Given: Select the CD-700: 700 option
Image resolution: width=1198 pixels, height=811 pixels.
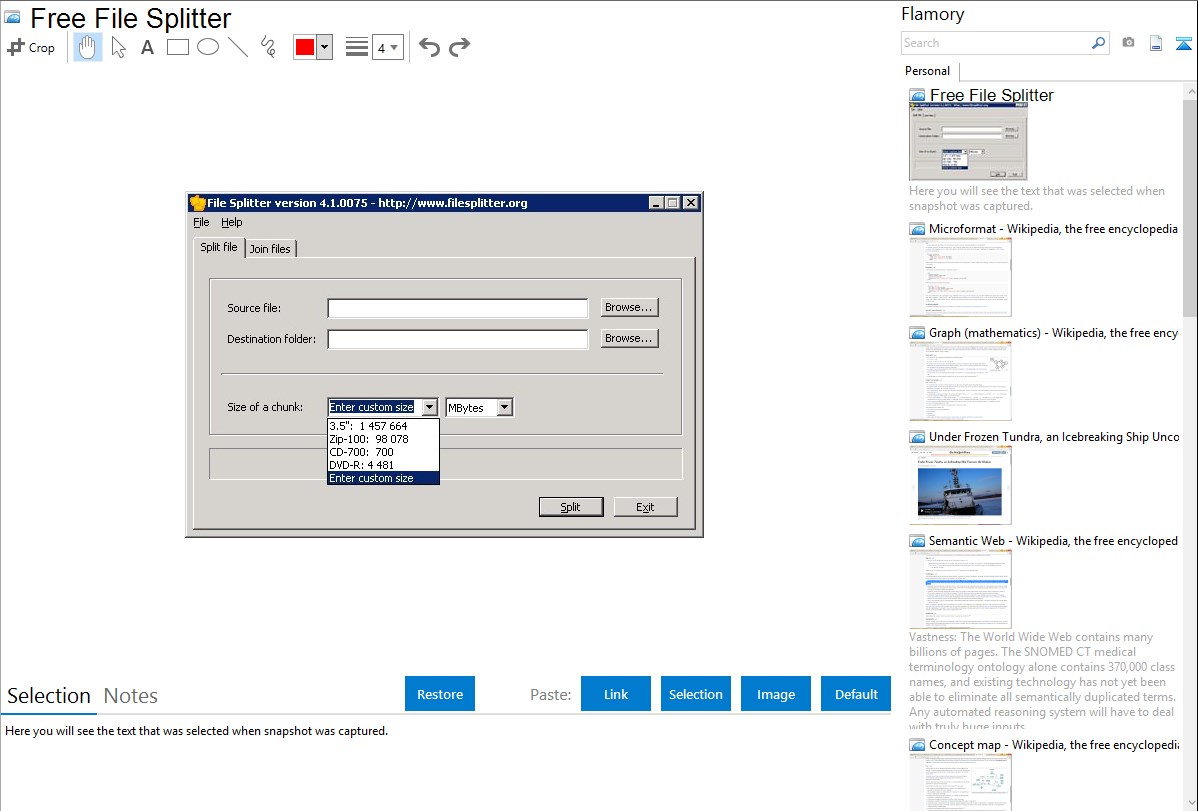Looking at the screenshot, I should point(383,452).
